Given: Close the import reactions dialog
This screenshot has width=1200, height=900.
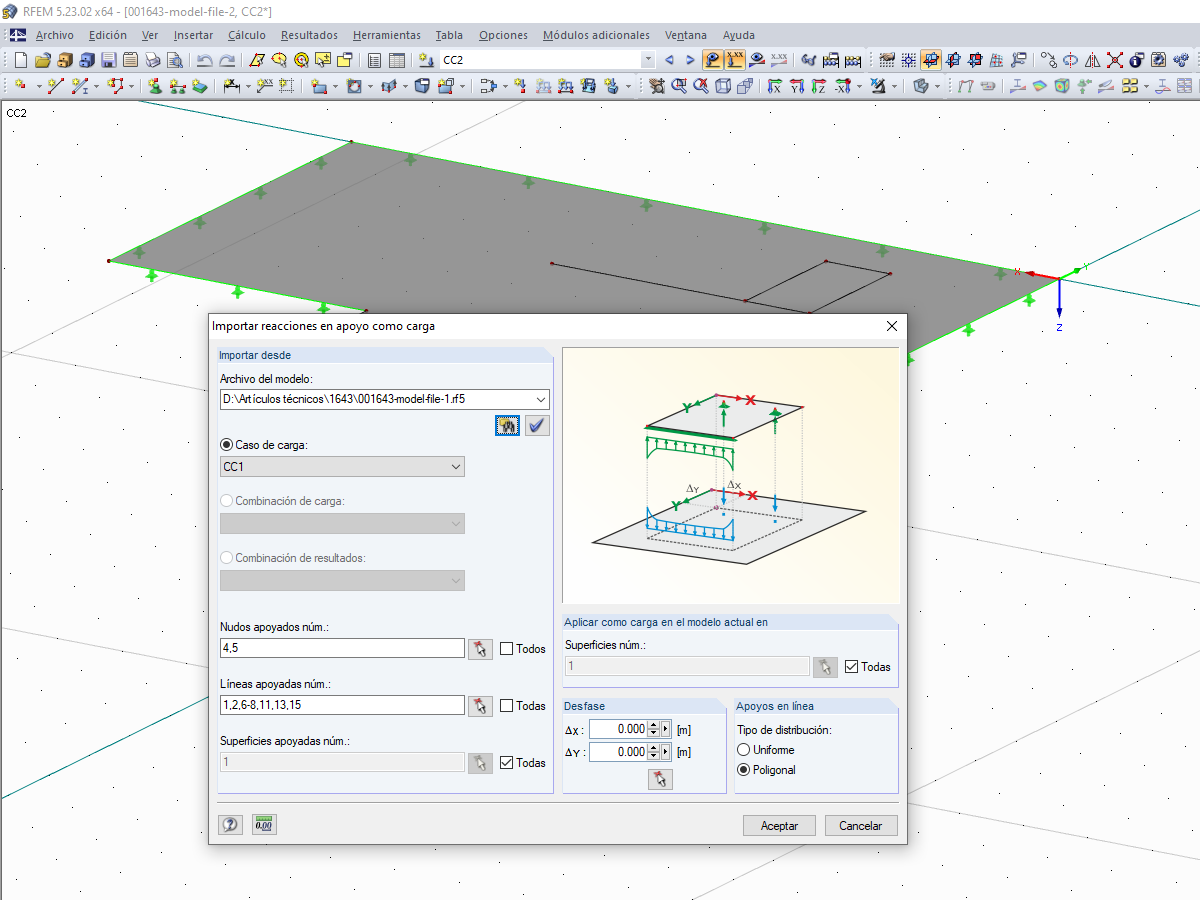Looking at the screenshot, I should pyautogui.click(x=892, y=326).
